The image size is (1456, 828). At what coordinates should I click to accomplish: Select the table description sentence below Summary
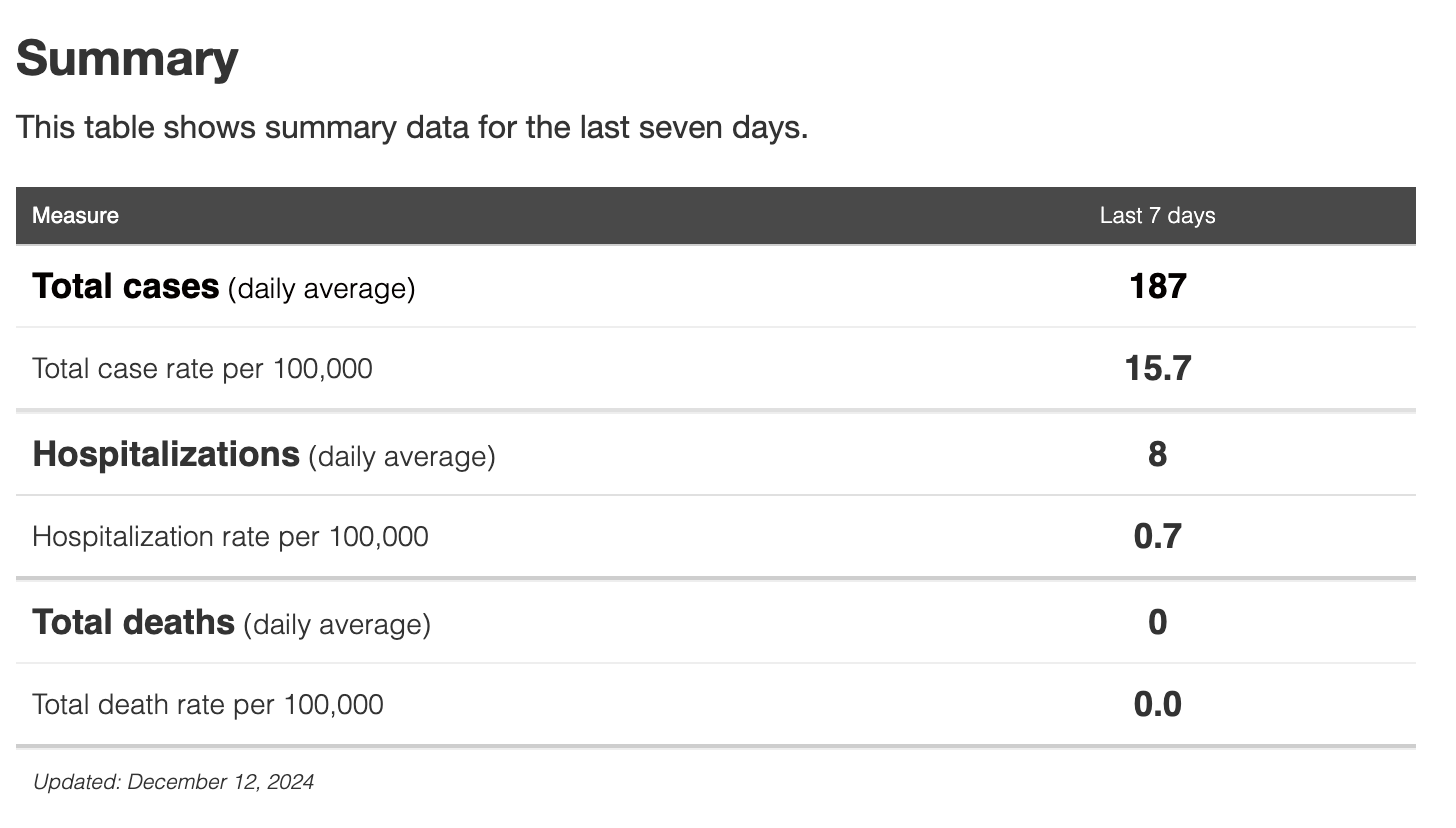411,128
